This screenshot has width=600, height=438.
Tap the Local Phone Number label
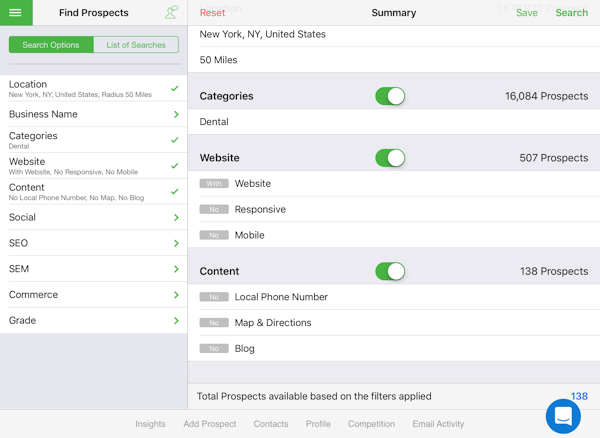click(x=281, y=297)
